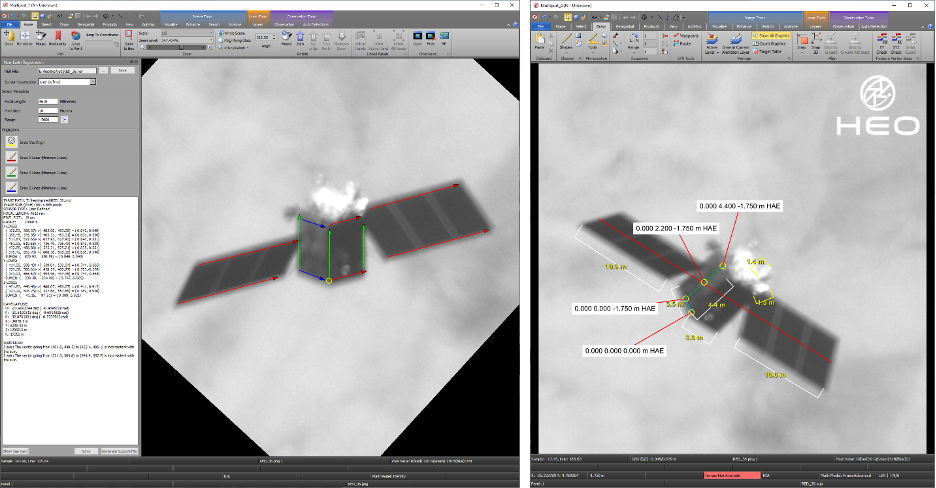Click the browse '...' button for file
Viewport: 936px width, 488px height.
(x=103, y=70)
